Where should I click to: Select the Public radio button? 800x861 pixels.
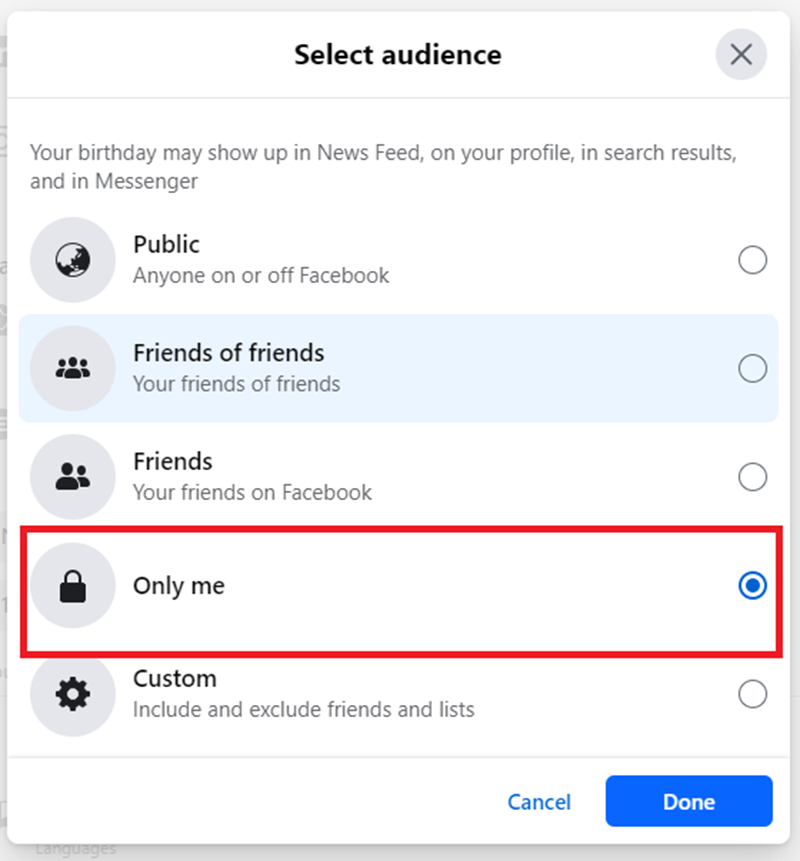click(x=752, y=261)
